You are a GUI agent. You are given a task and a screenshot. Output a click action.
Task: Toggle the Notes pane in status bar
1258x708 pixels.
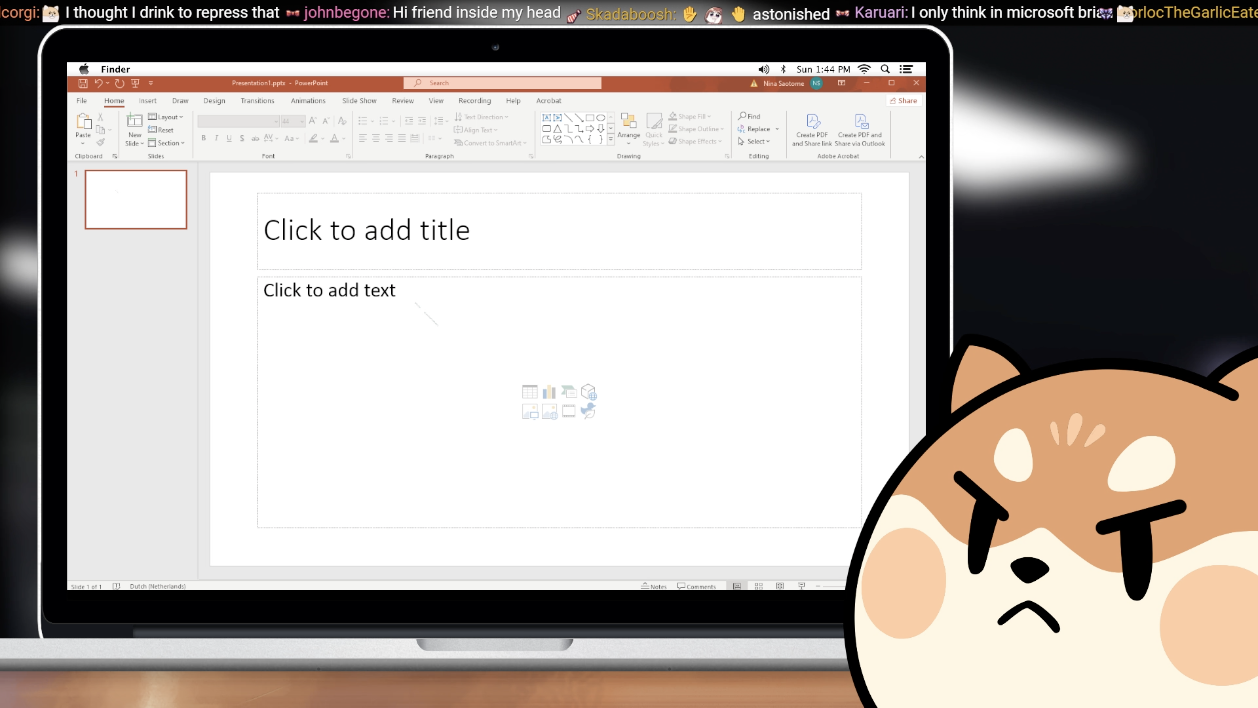point(654,586)
